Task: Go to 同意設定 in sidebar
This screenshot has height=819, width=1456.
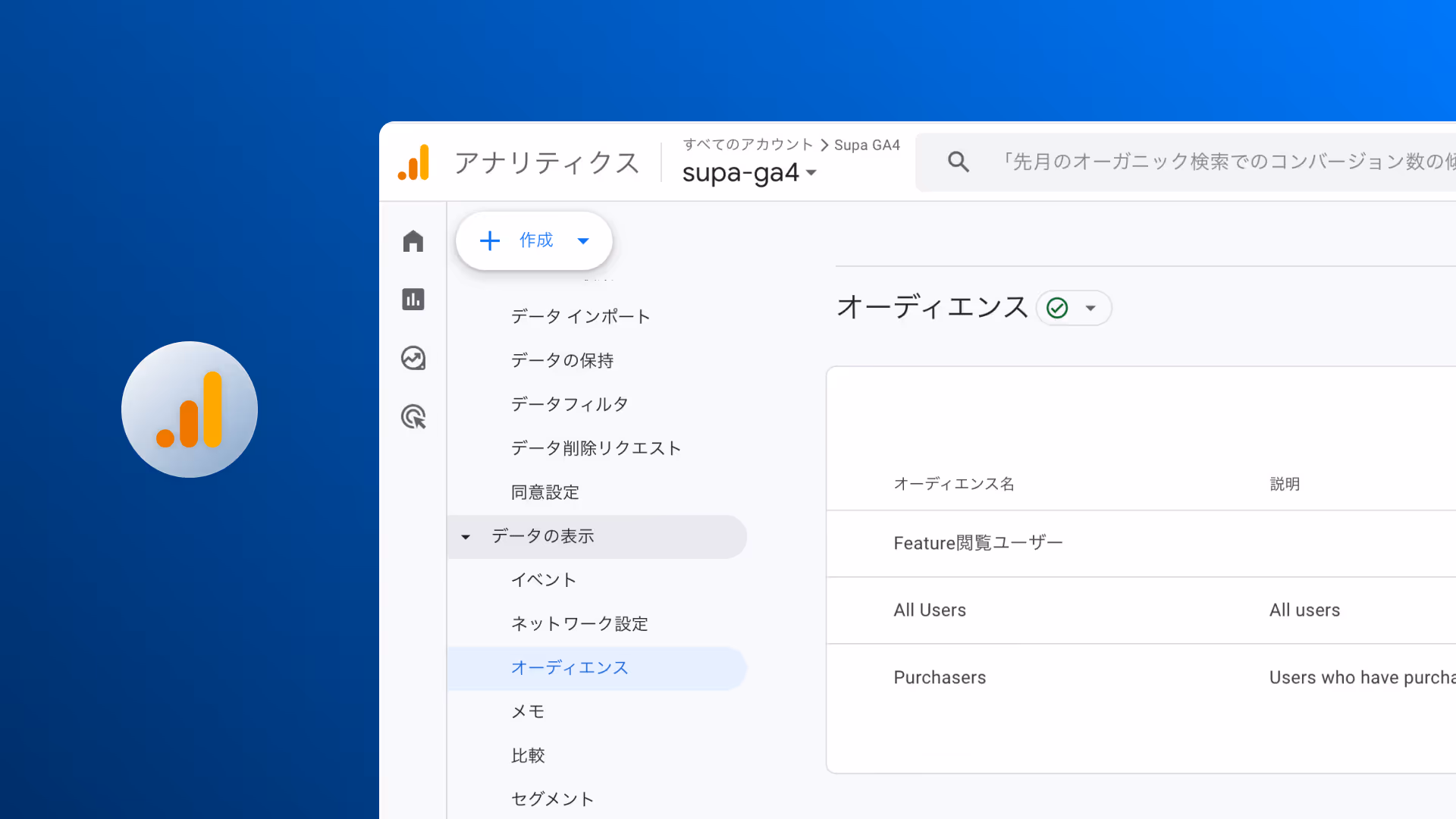Action: pos(544,492)
